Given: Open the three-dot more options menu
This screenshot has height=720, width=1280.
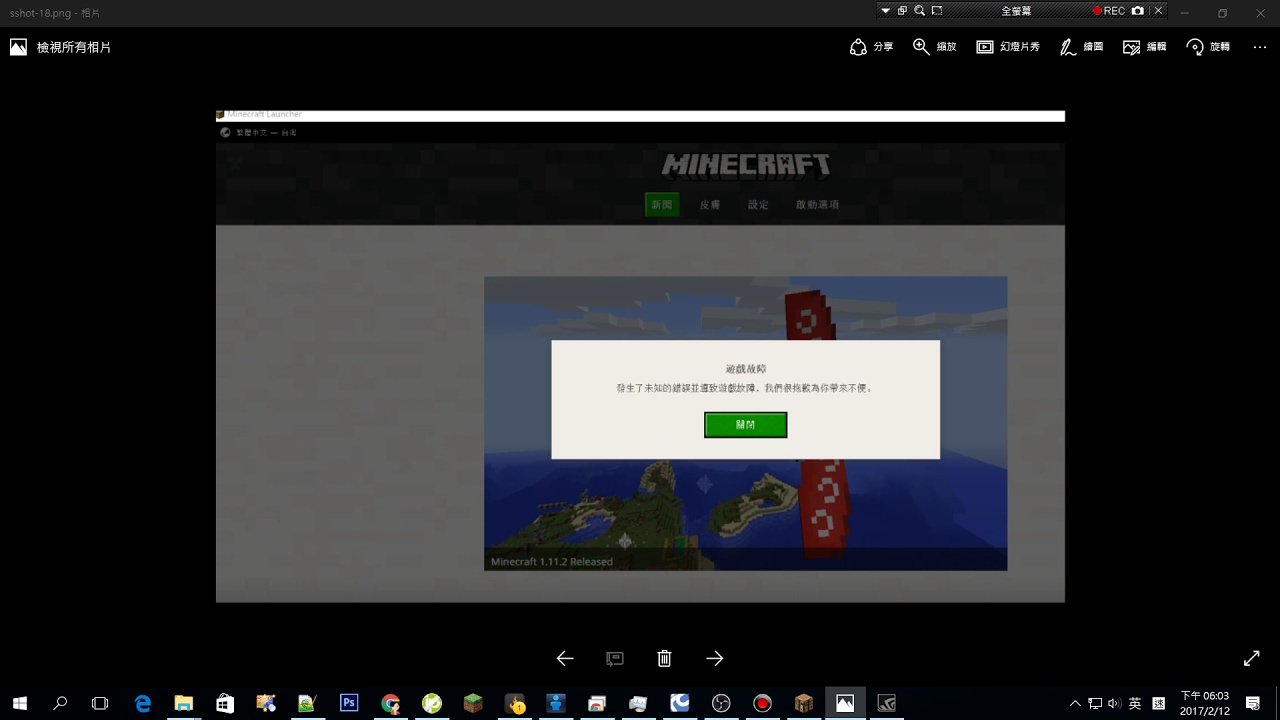Looking at the screenshot, I should (x=1260, y=47).
